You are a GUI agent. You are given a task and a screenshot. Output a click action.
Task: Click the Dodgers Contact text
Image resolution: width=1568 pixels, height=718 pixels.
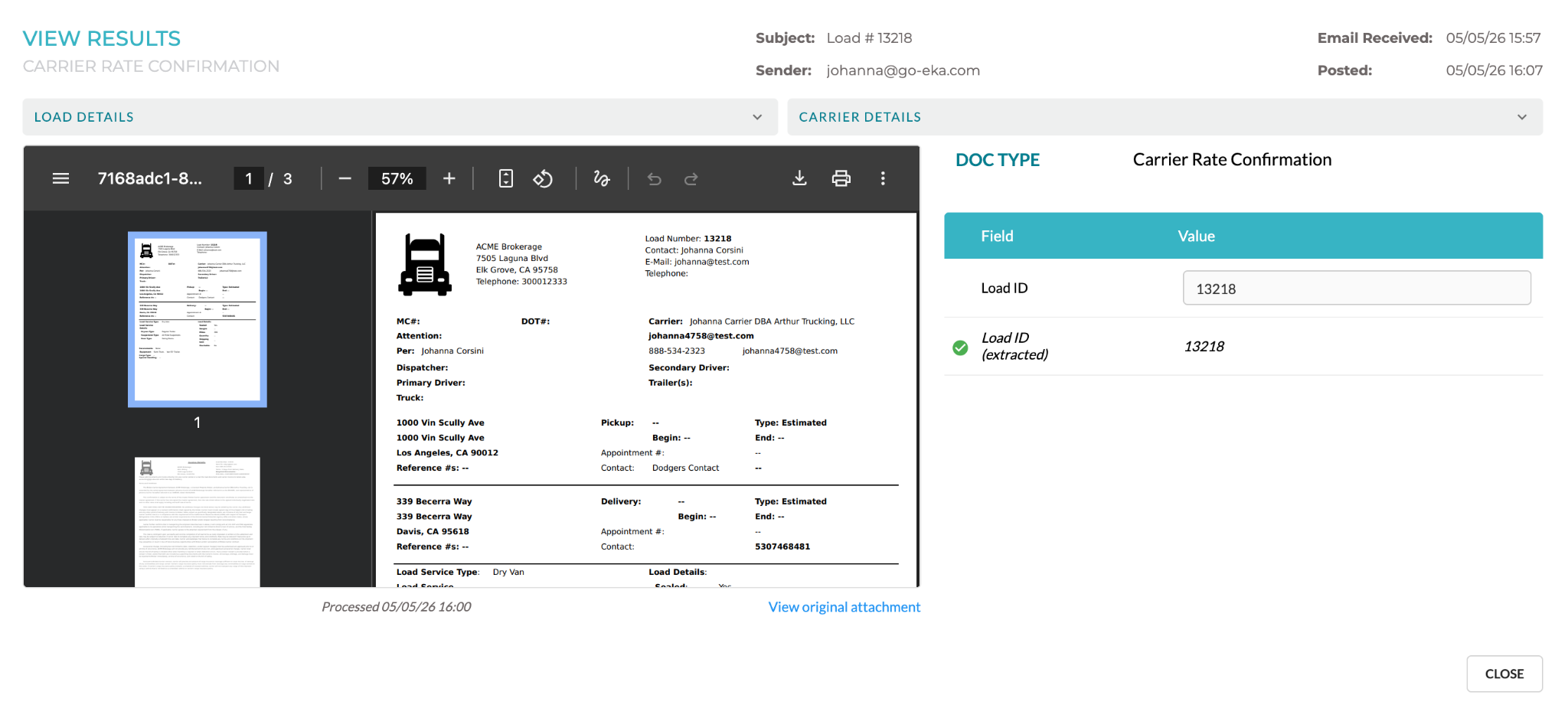click(686, 468)
